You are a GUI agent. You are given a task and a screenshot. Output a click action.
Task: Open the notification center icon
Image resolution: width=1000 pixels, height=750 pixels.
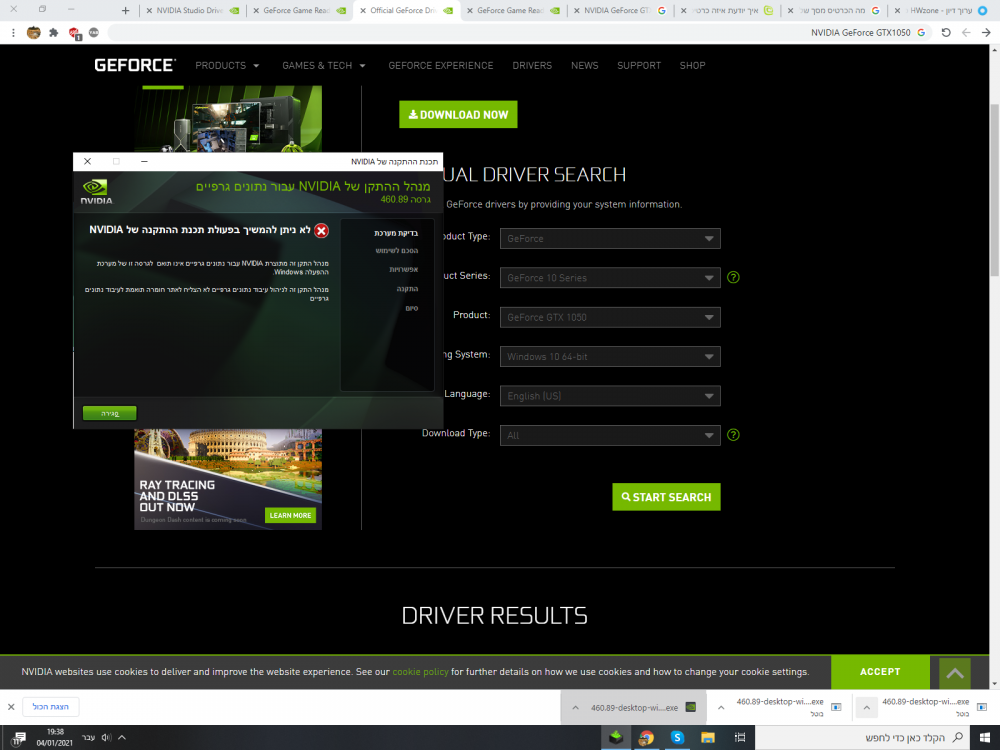18,738
